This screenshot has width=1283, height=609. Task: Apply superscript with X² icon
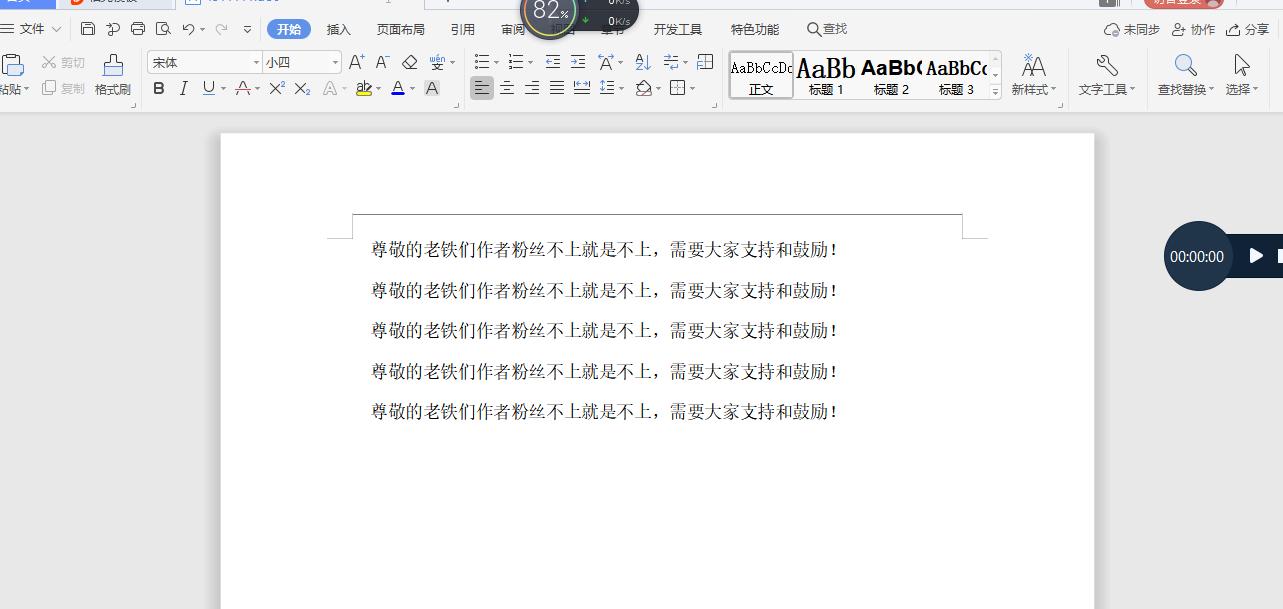coord(277,88)
